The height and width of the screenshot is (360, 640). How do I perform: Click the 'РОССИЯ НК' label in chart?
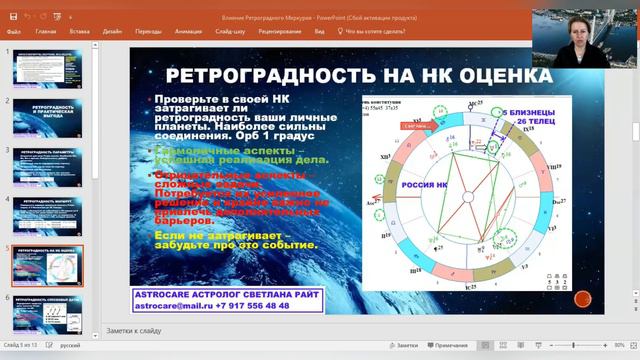(424, 185)
